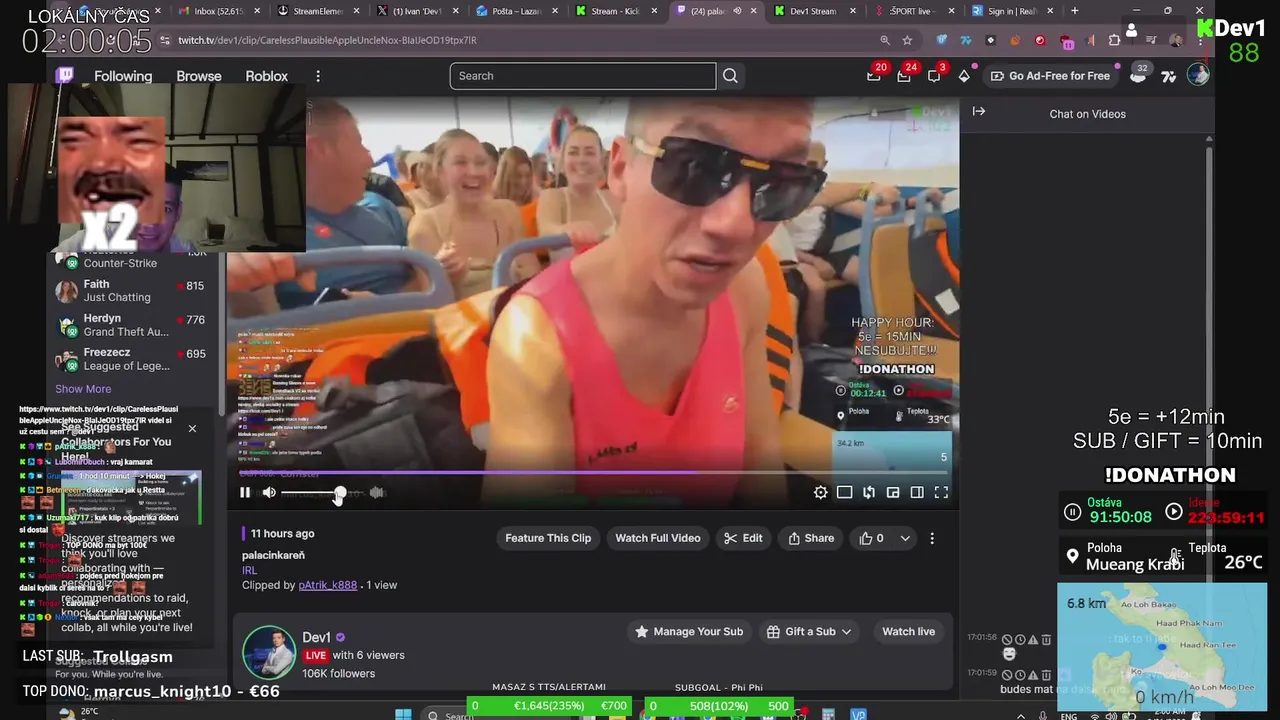Viewport: 1280px width, 720px height.
Task: Click Feature This Clip
Action: coord(548,538)
